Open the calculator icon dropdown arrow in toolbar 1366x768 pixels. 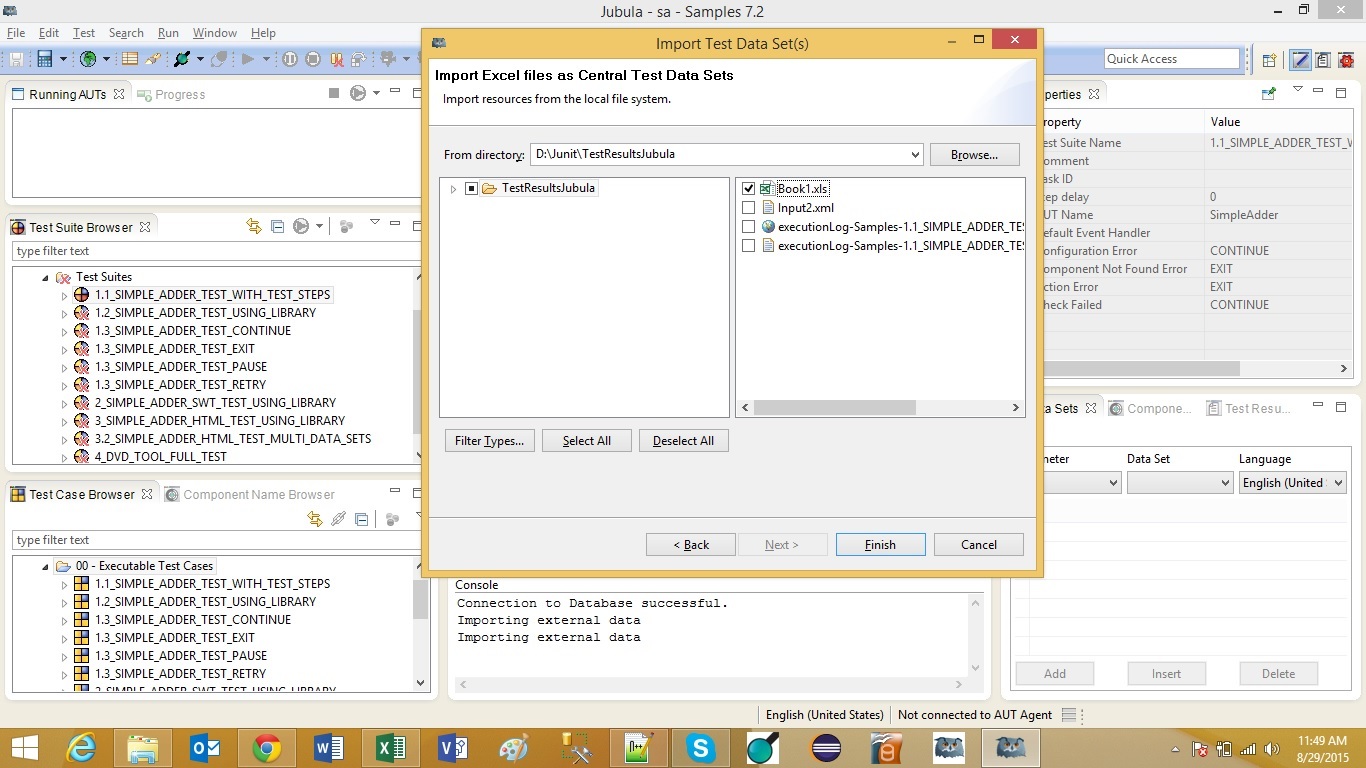click(63, 59)
